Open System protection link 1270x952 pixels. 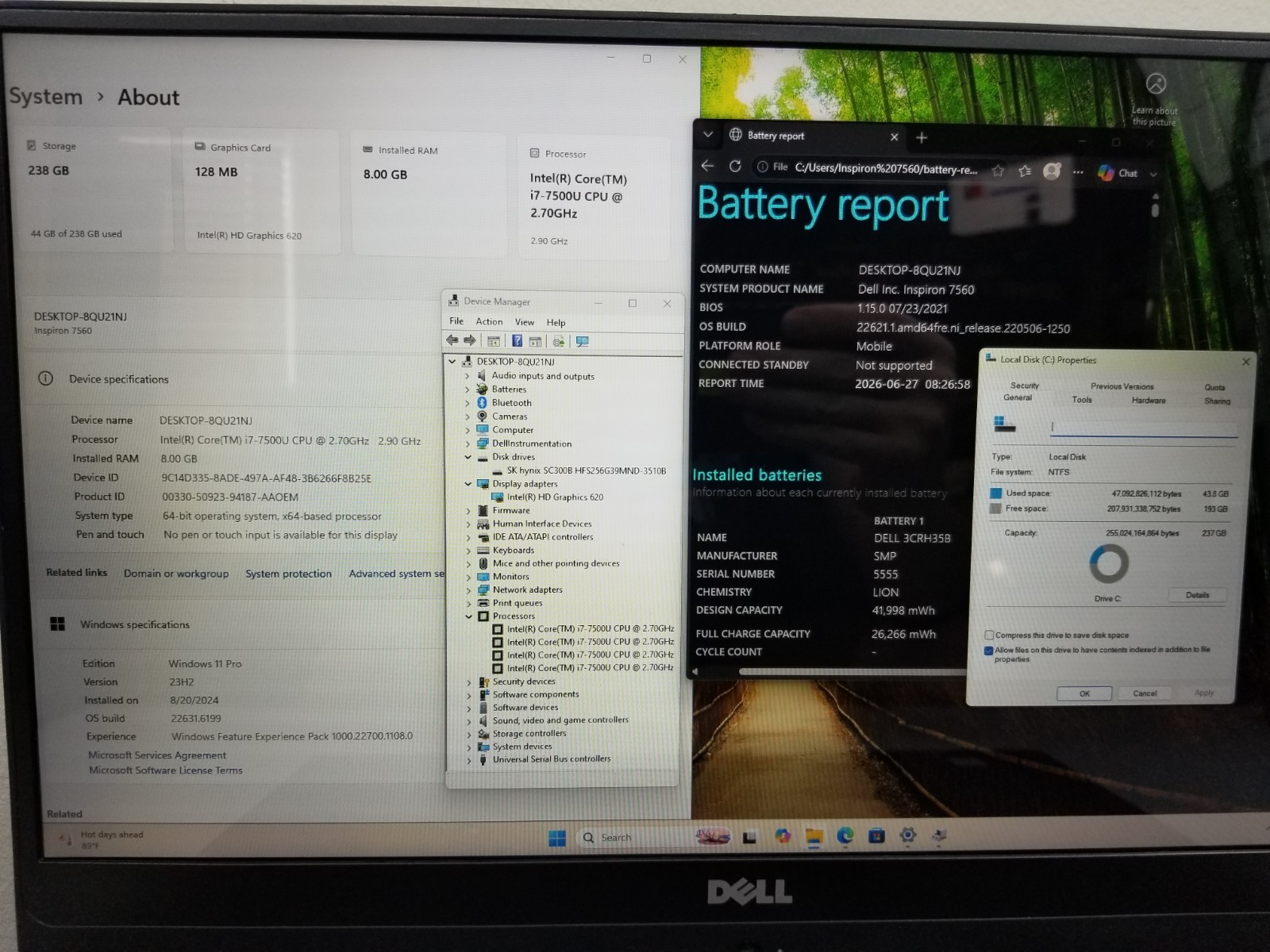tap(288, 574)
